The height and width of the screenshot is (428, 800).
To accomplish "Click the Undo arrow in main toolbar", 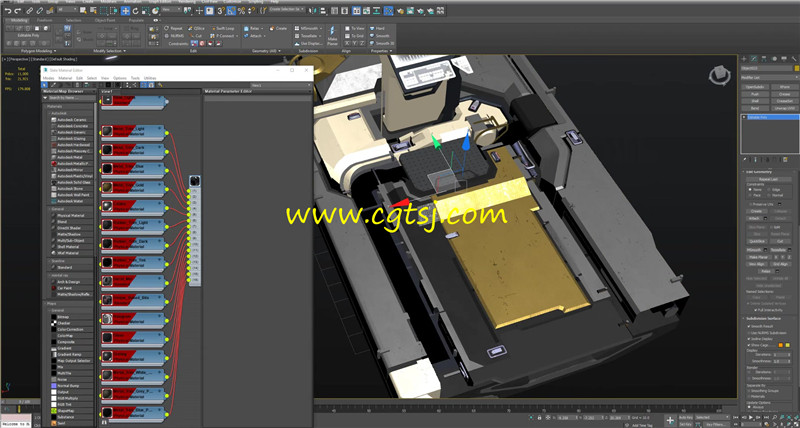I will [8, 10].
